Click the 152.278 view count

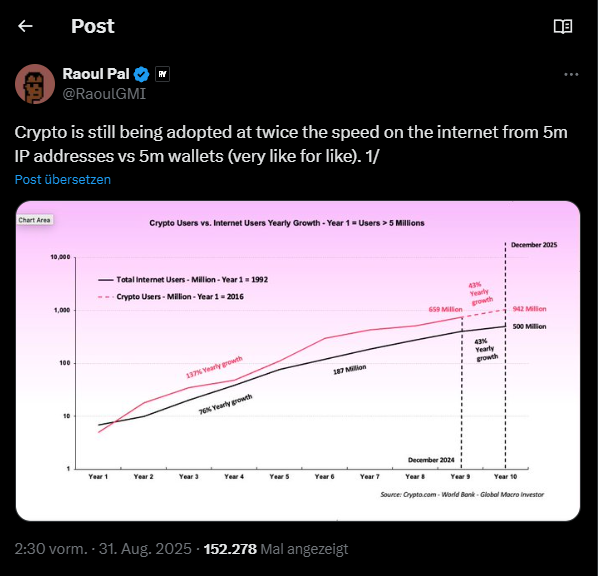point(230,549)
